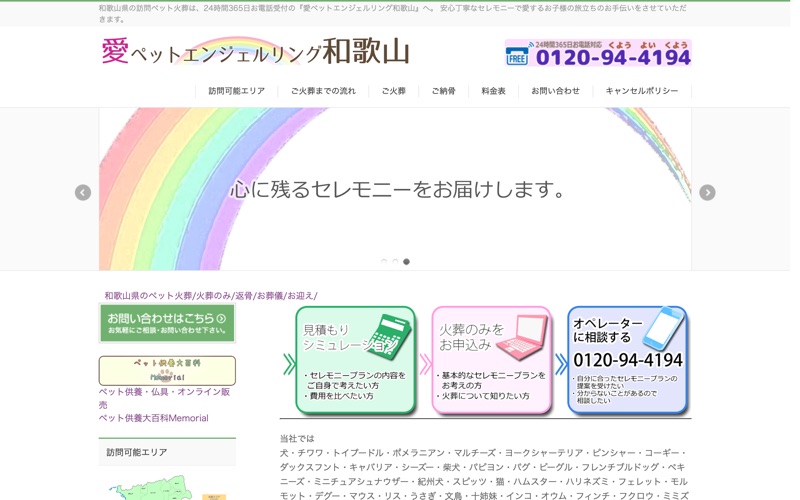Open the ペット供養大百科 Memorial banner image

point(167,370)
